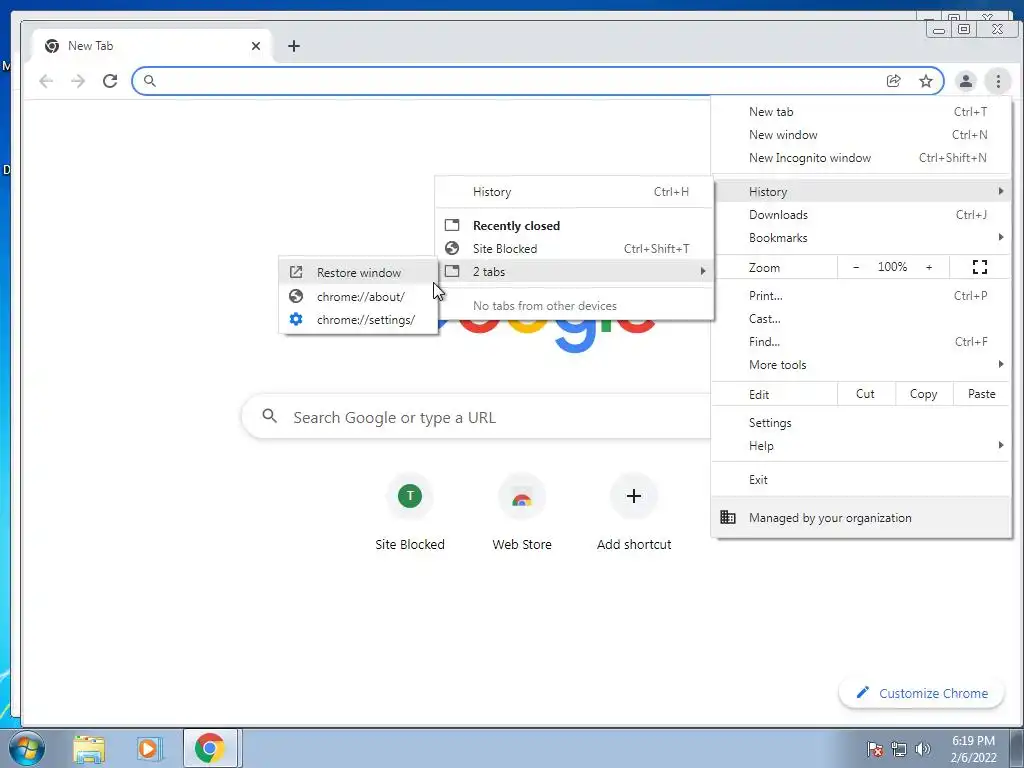Bookmark this tab with the star icon

point(925,80)
